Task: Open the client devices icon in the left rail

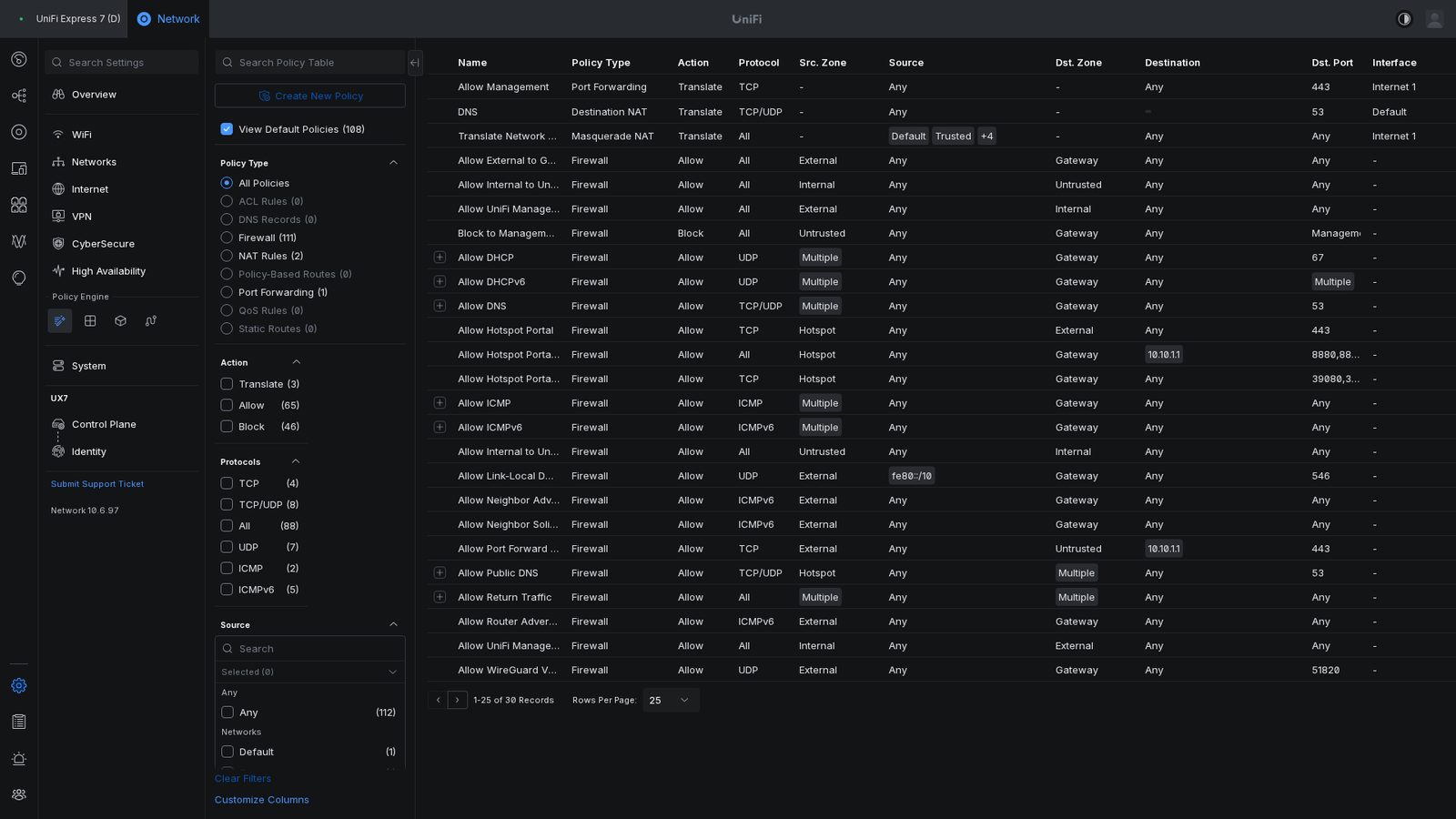Action: [x=18, y=168]
